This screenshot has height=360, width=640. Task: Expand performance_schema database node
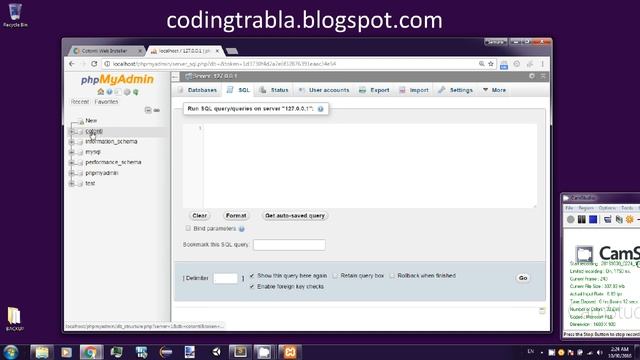(x=72, y=162)
